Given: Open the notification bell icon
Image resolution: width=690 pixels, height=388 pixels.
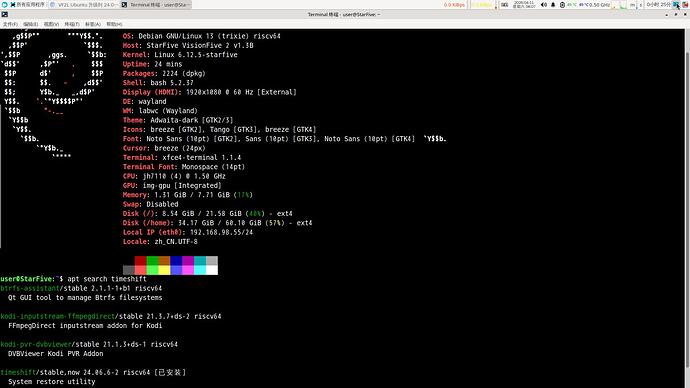Looking at the screenshot, I should pos(553,5).
